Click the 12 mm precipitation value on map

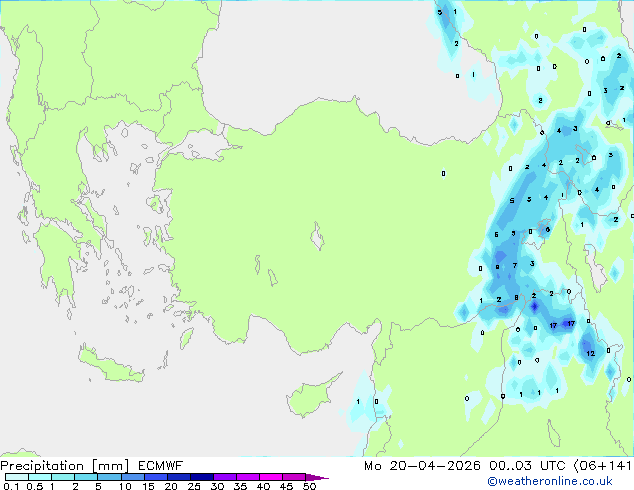point(590,353)
